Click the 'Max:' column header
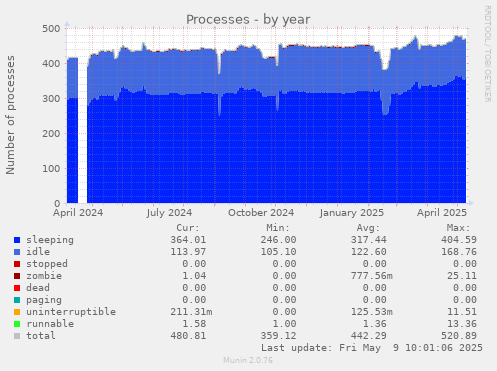Image resolution: width=497 pixels, height=371 pixels. click(458, 228)
